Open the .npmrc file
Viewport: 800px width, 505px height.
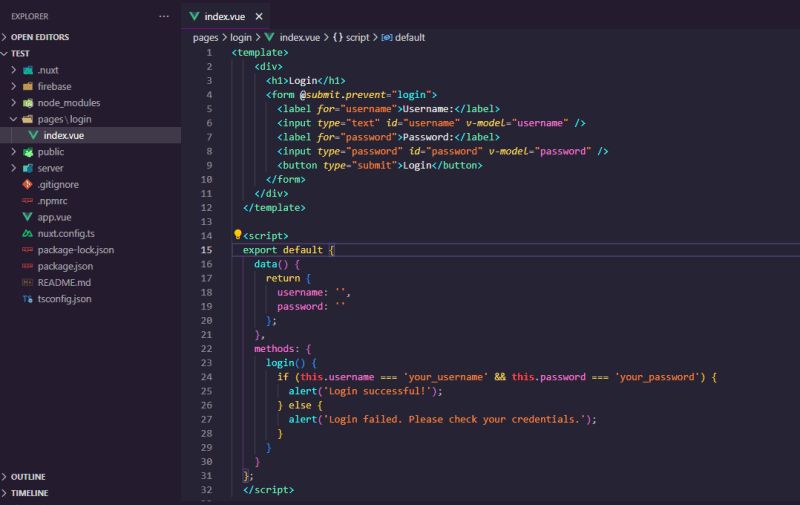tap(53, 200)
